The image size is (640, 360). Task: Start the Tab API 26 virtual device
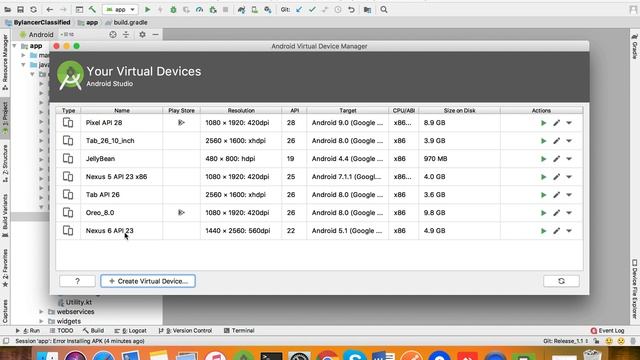coord(543,195)
